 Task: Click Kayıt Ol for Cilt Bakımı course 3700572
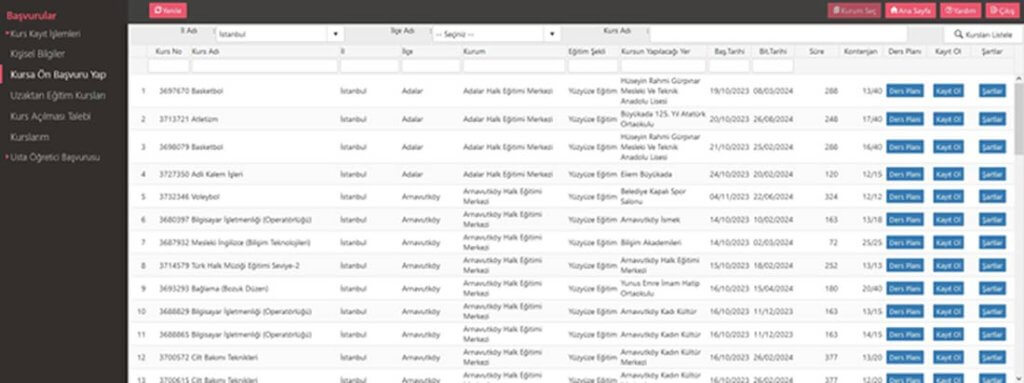pyautogui.click(x=948, y=358)
